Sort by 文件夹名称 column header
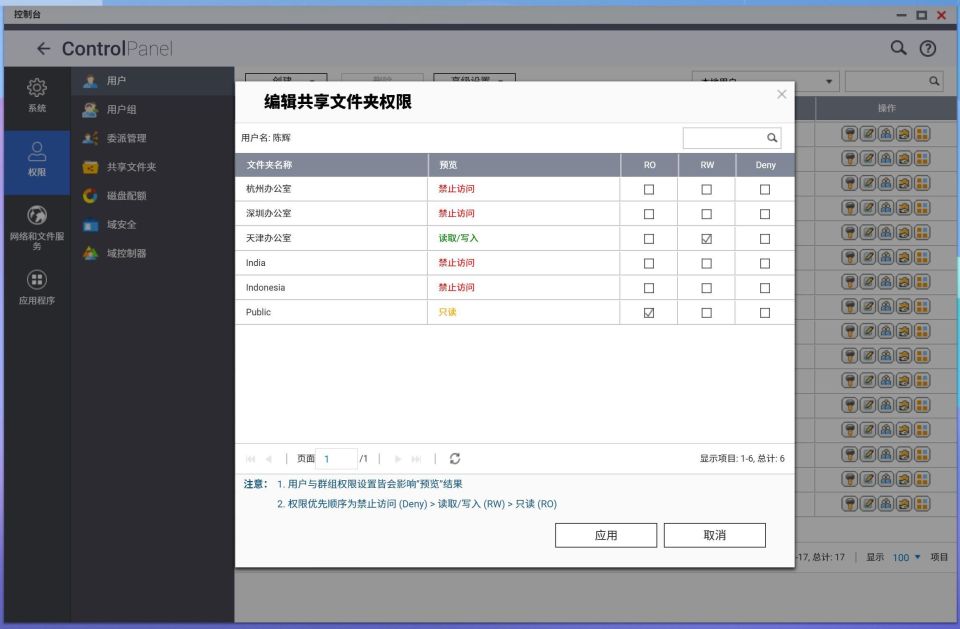960x629 pixels. click(x=332, y=165)
